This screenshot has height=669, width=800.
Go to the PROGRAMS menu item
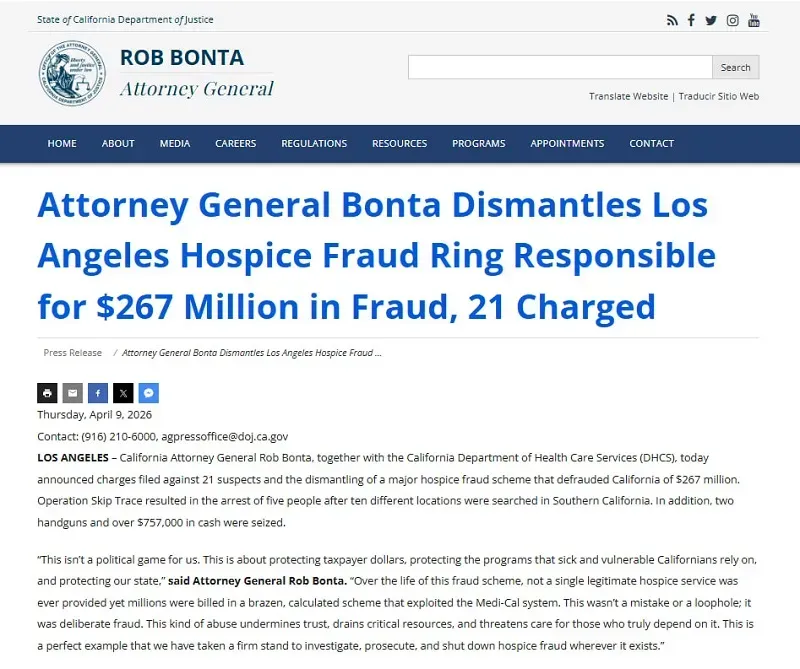coord(478,144)
